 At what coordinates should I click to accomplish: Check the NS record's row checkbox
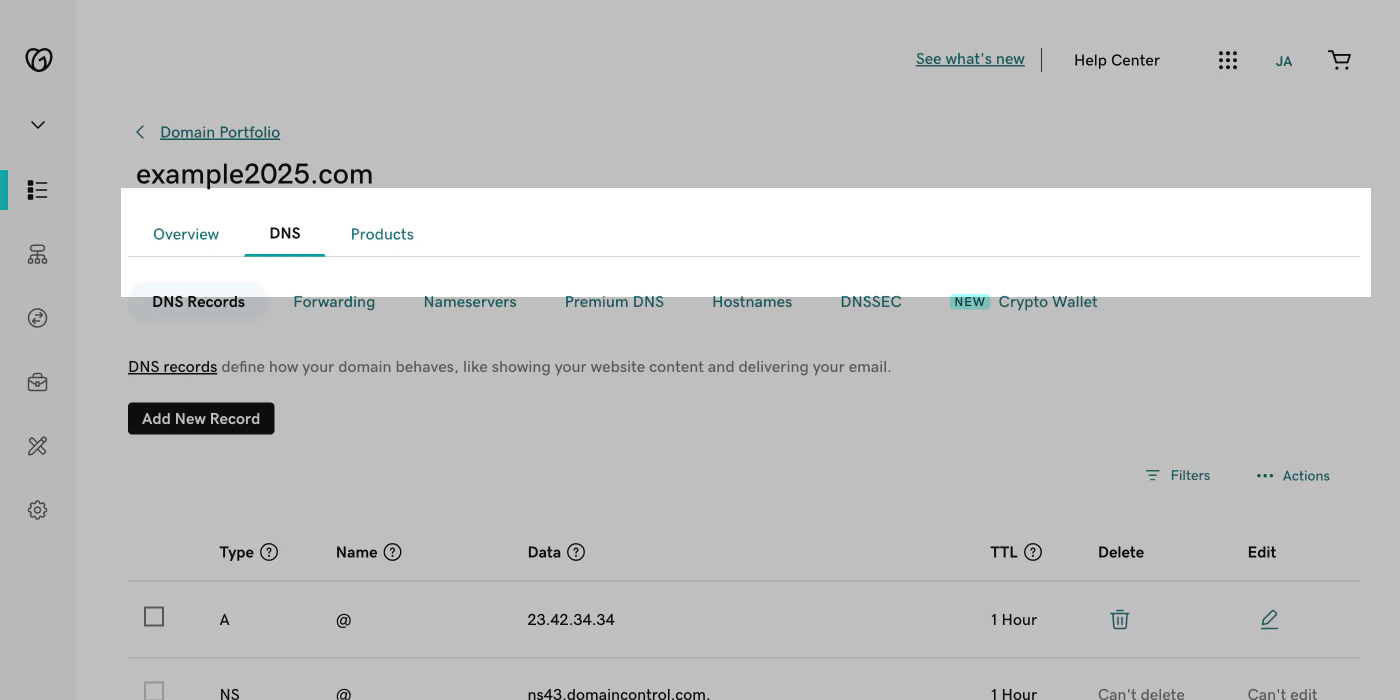153,690
